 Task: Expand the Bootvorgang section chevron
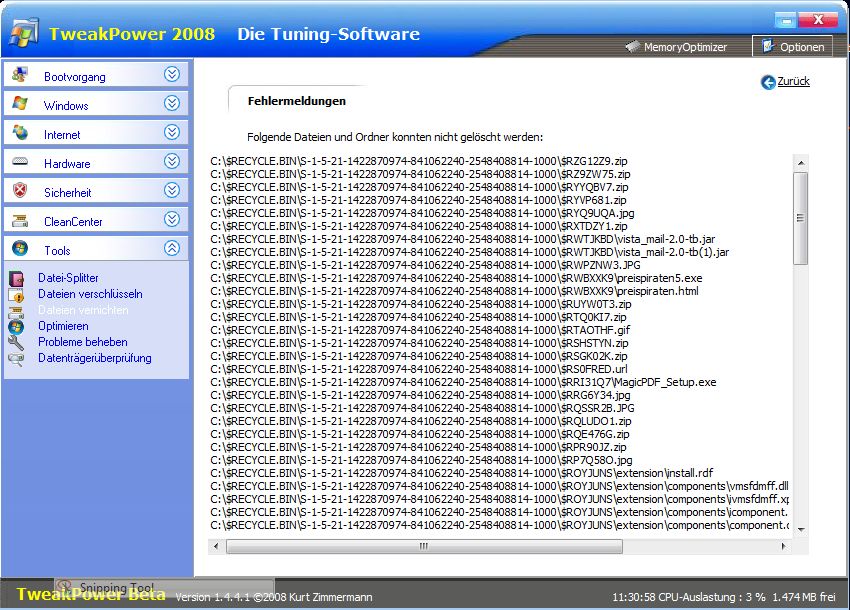[x=172, y=74]
